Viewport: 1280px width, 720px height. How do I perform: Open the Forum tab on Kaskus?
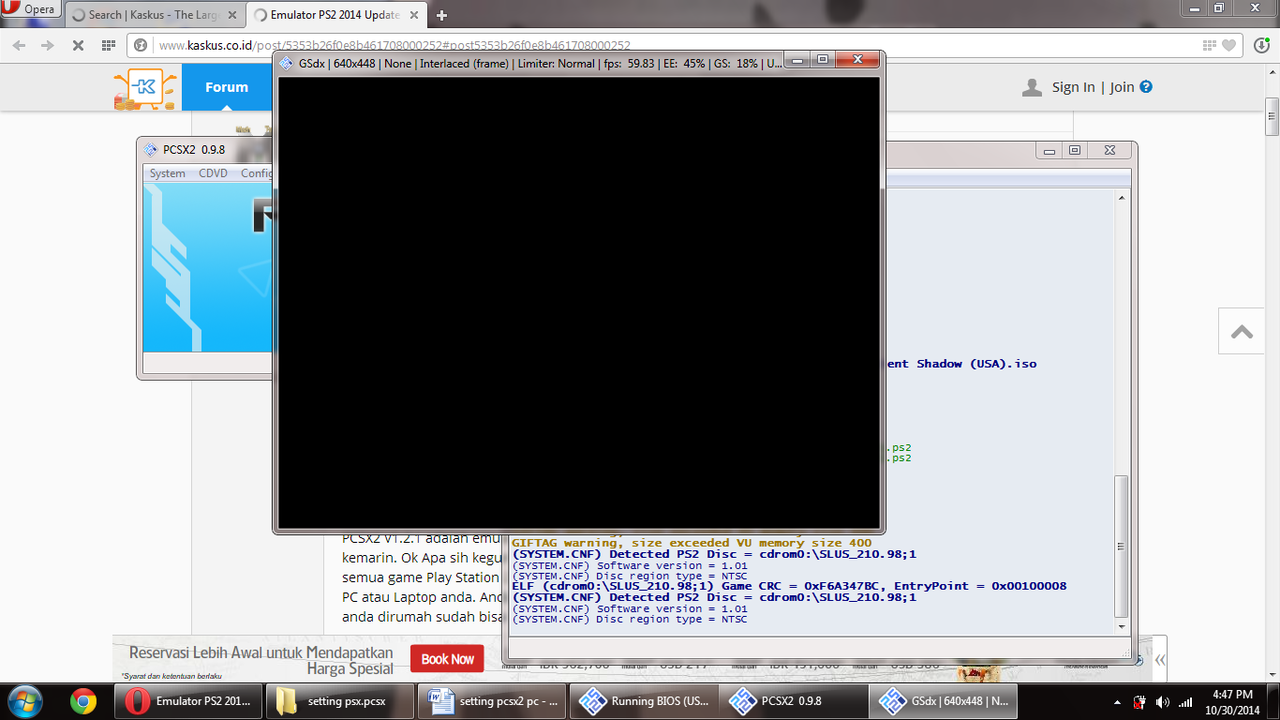pyautogui.click(x=227, y=87)
